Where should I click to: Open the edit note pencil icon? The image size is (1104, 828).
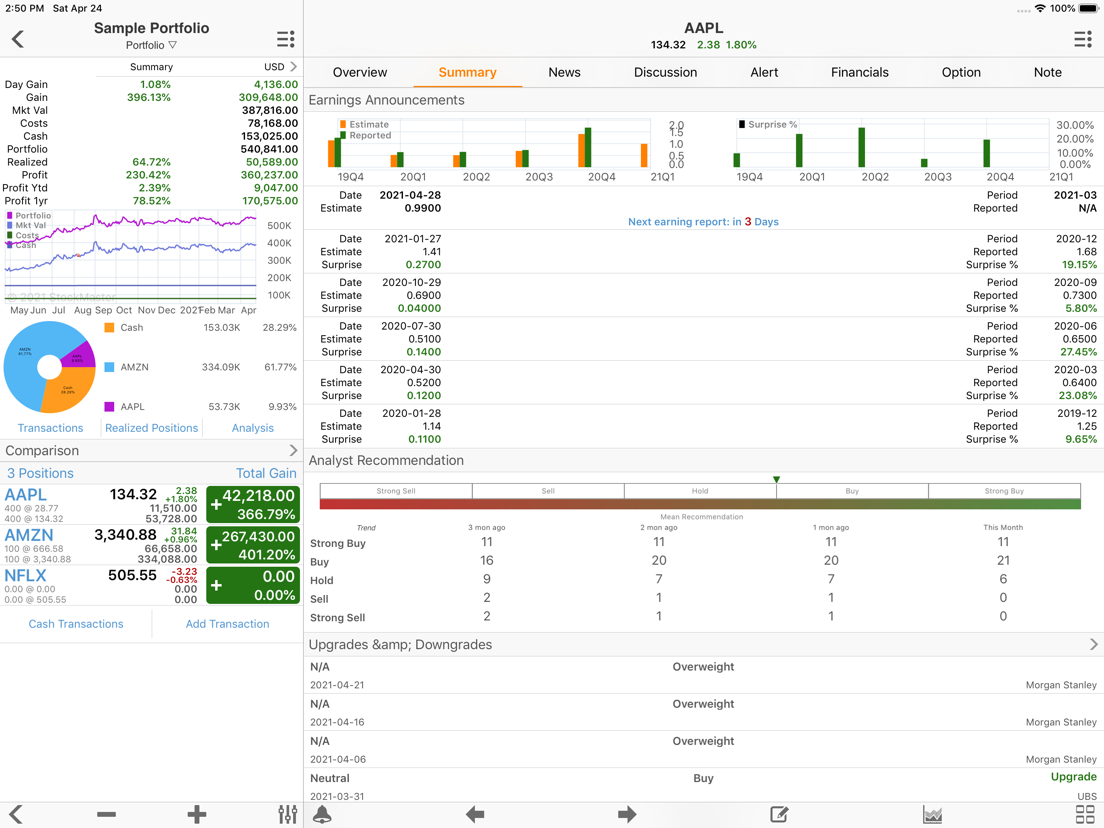[x=779, y=815]
